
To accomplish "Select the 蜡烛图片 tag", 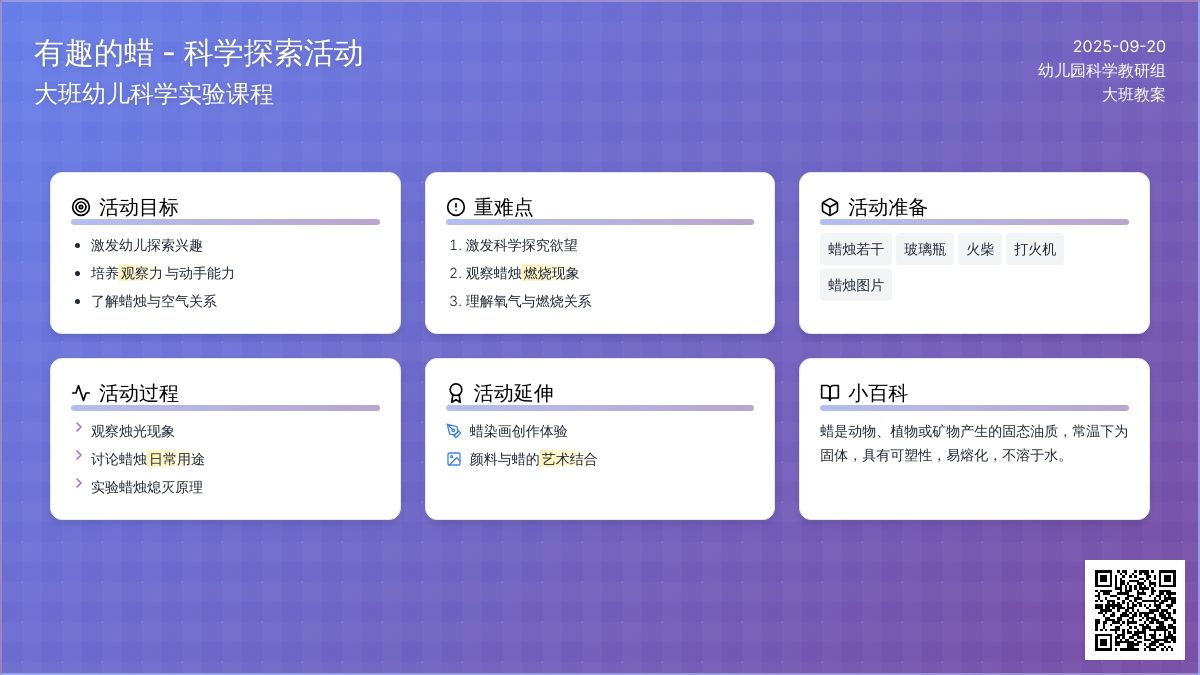I will click(x=856, y=285).
